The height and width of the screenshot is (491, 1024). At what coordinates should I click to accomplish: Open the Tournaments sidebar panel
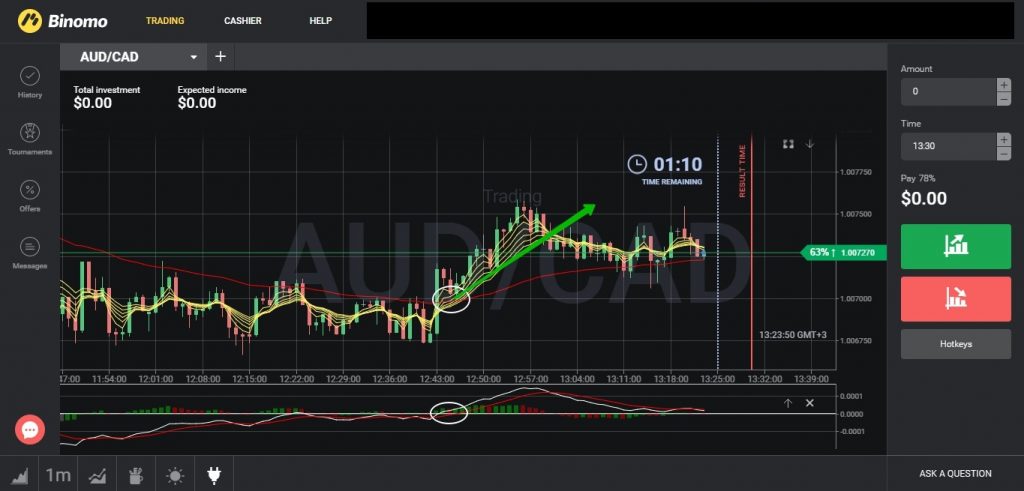(x=29, y=139)
